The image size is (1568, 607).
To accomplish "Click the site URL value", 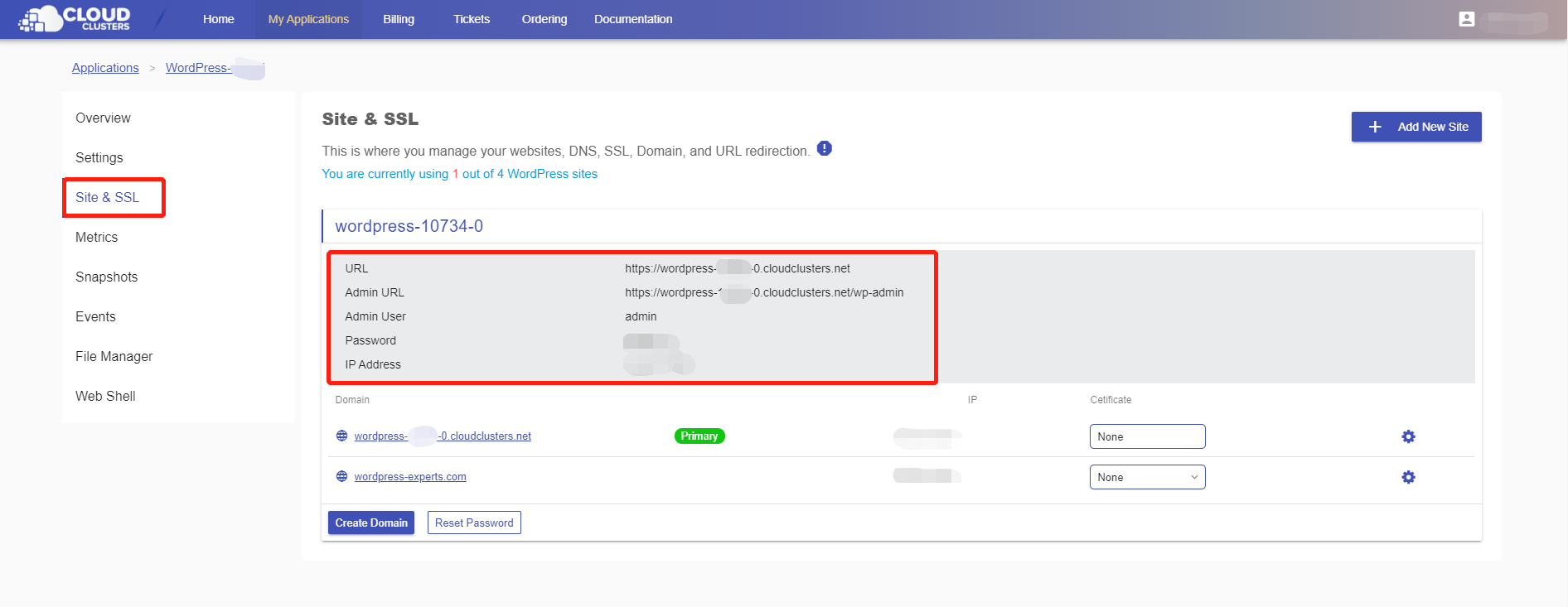I will click(738, 268).
